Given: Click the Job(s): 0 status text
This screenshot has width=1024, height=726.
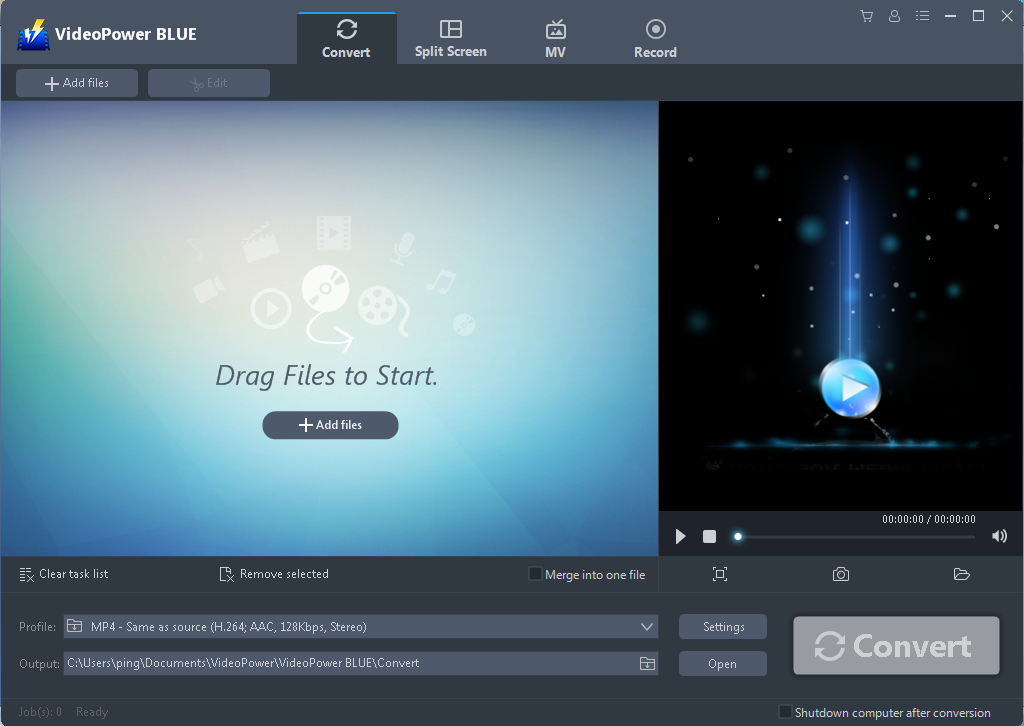Looking at the screenshot, I should click(40, 712).
